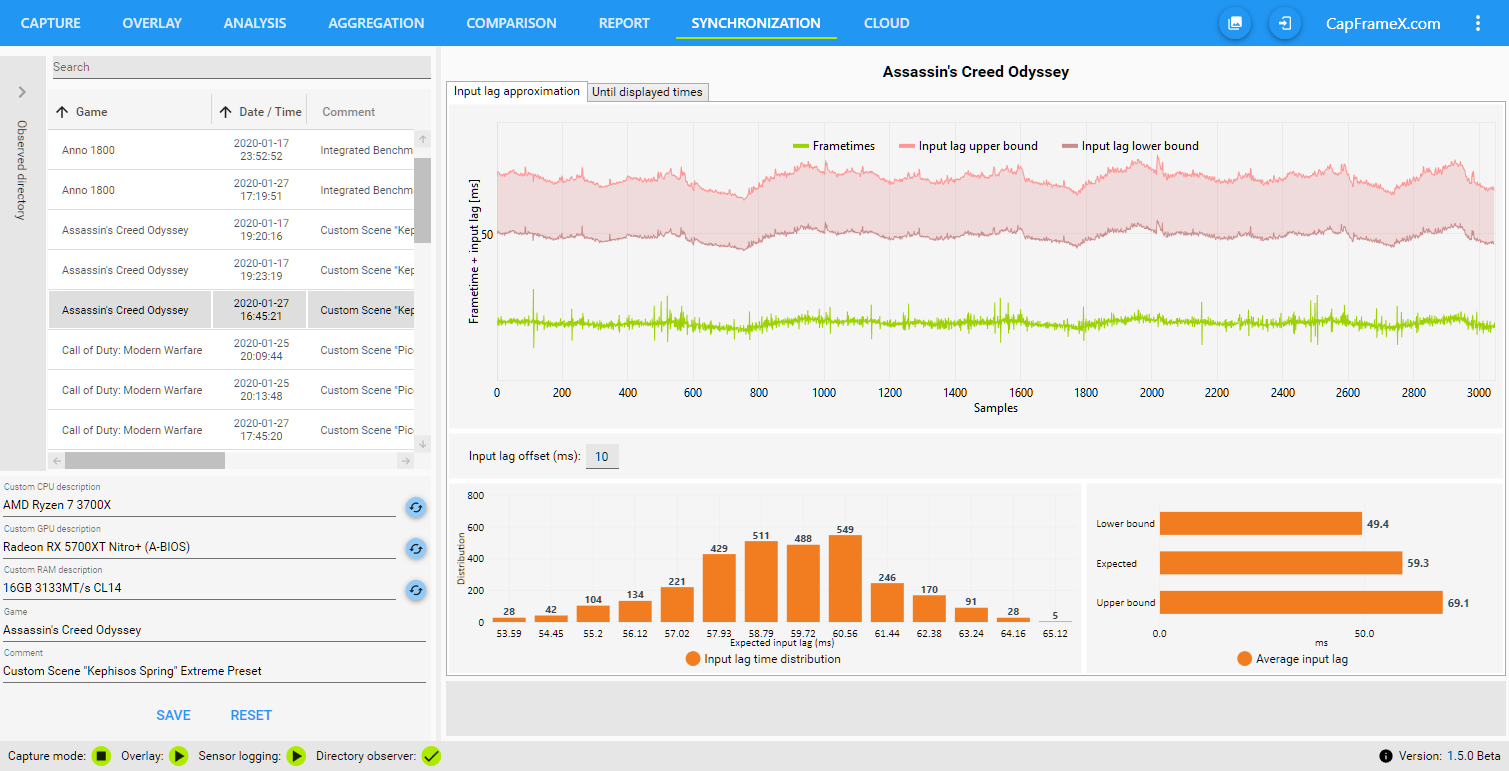Reset the custom CPU description with refresh icon
1509x771 pixels.
(416, 508)
